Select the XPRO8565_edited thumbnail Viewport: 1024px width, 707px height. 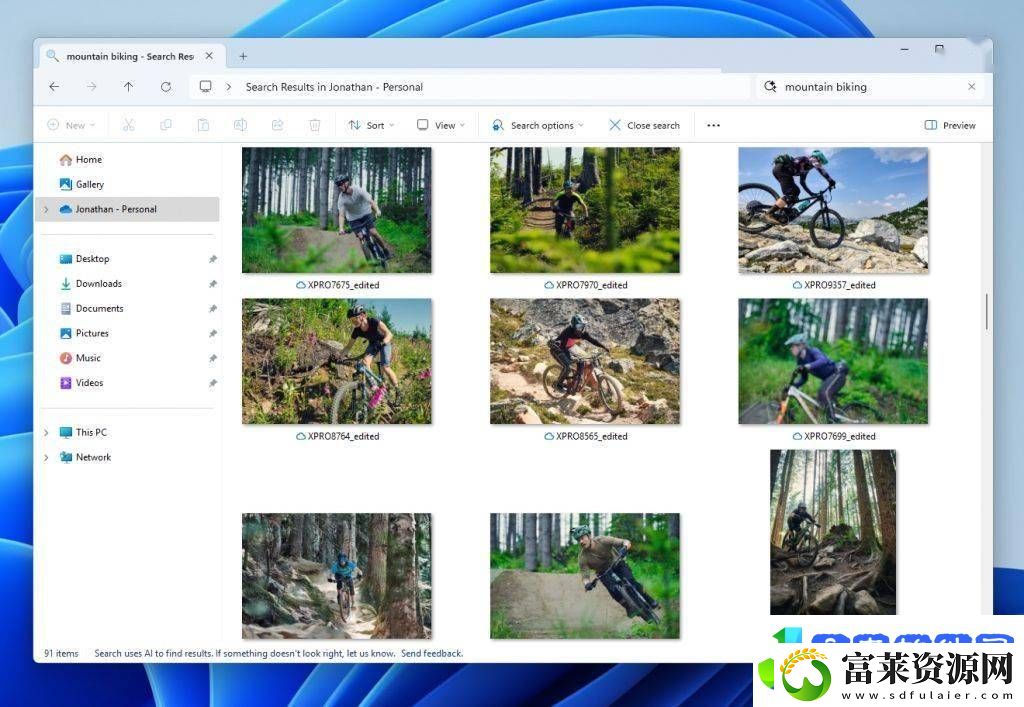click(x=585, y=361)
